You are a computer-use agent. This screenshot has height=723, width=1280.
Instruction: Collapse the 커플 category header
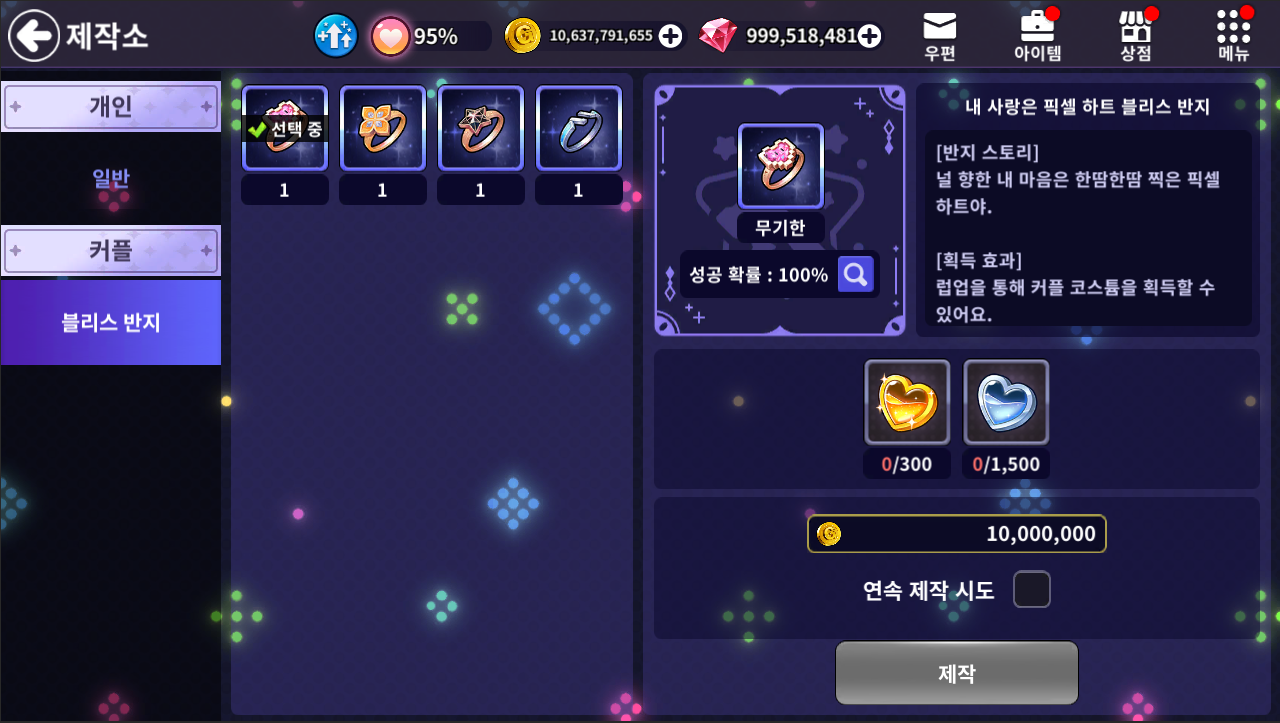pos(111,251)
